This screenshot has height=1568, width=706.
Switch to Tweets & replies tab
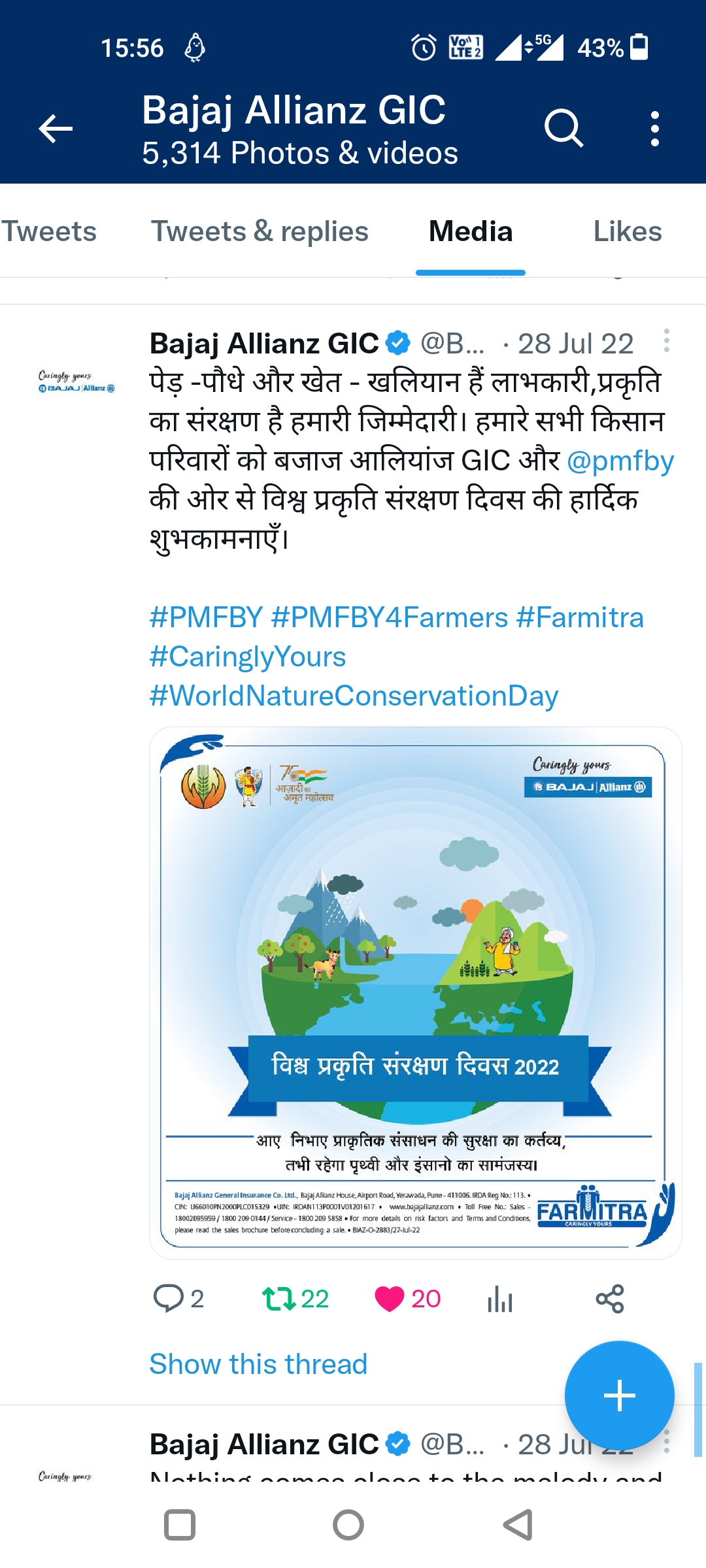(x=260, y=232)
